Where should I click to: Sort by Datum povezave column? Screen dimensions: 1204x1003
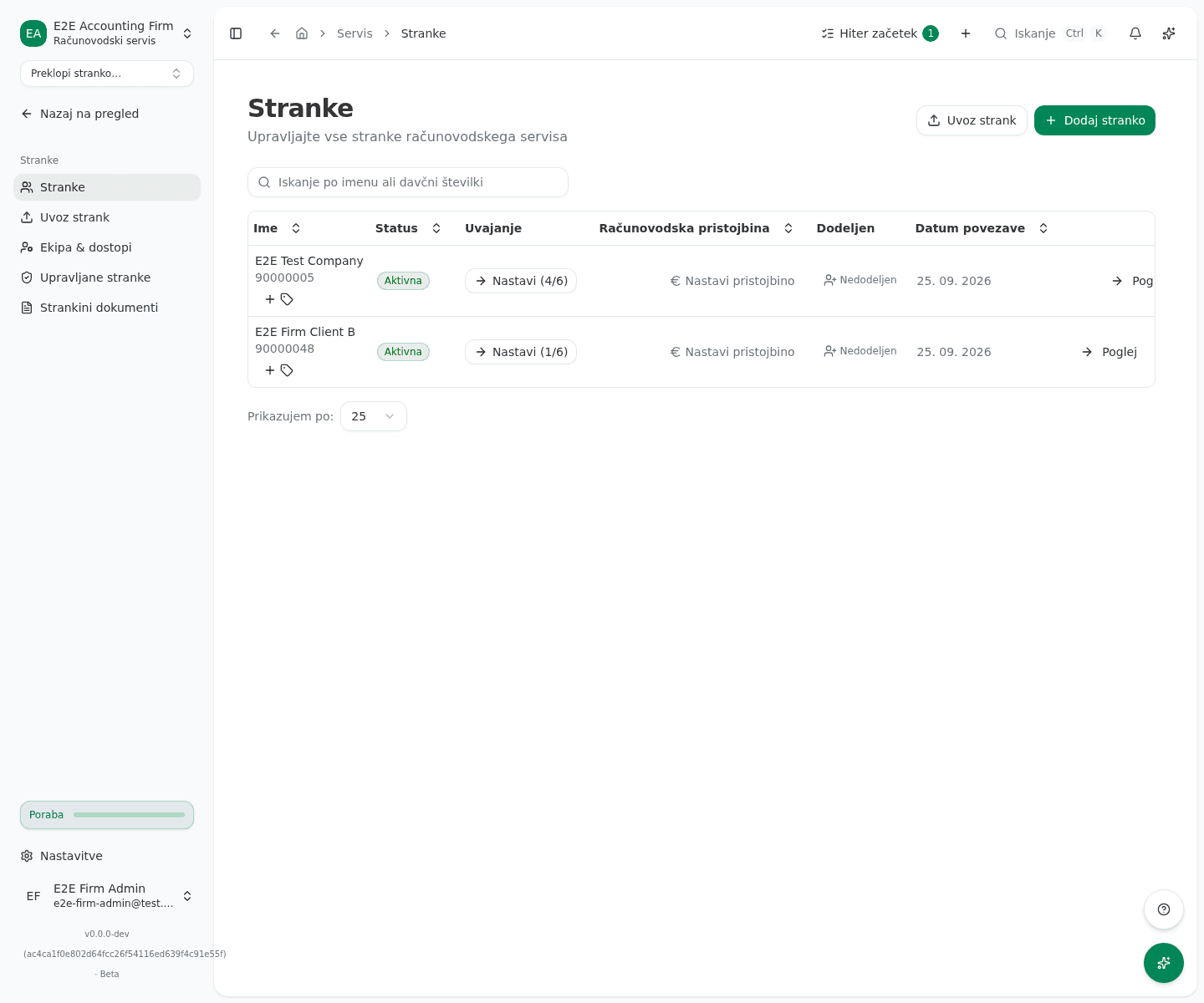point(982,228)
